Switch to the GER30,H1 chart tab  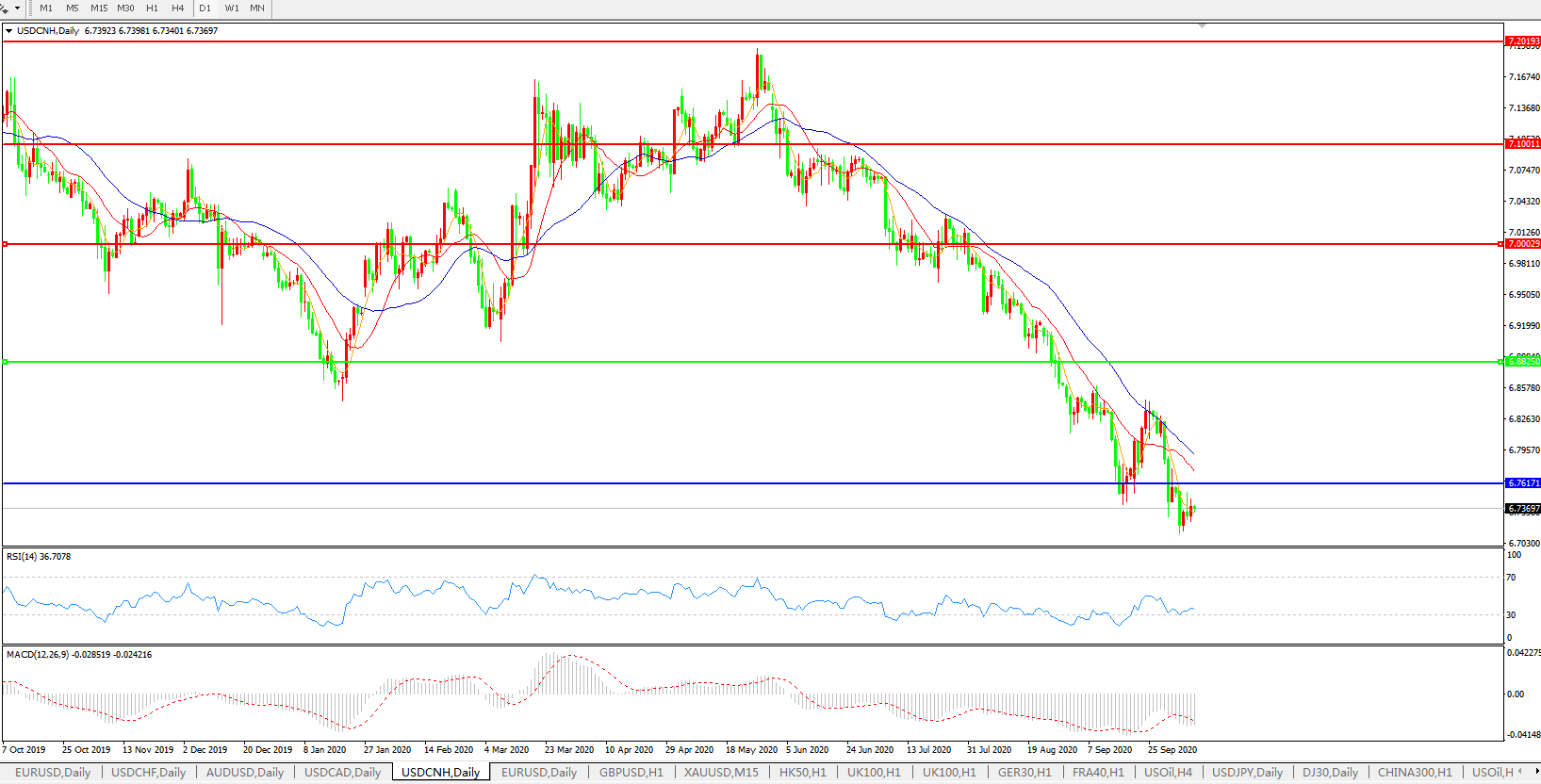pos(1025,773)
